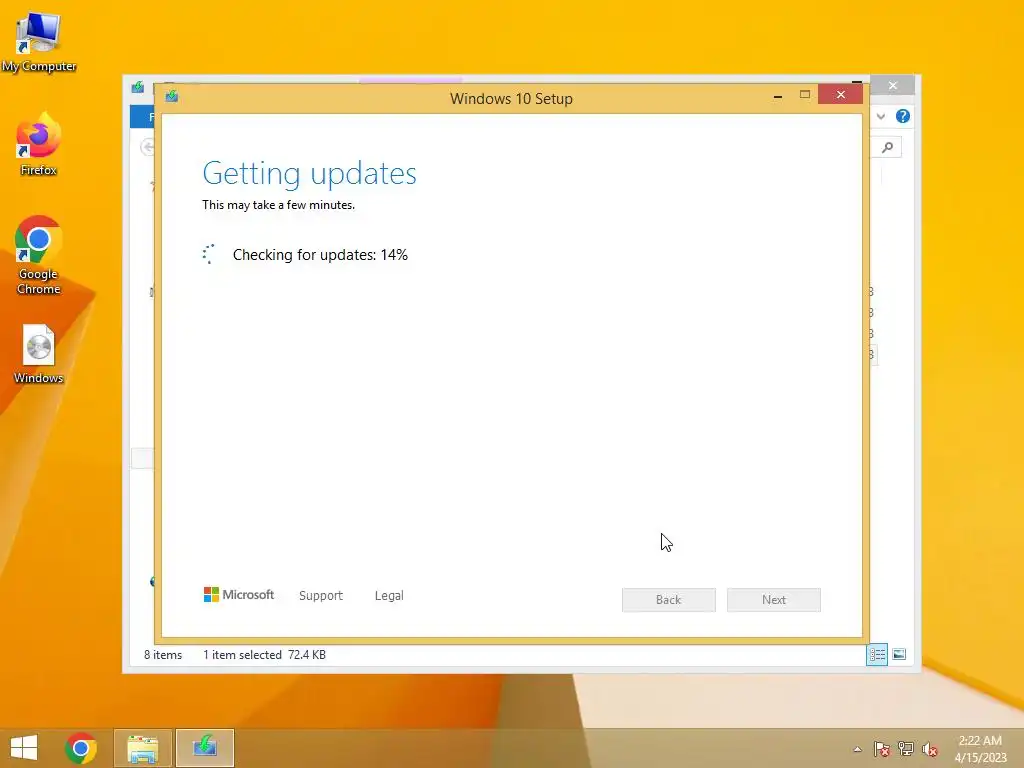Switch Explorer to large icons view
The image size is (1024, 768).
click(x=899, y=654)
